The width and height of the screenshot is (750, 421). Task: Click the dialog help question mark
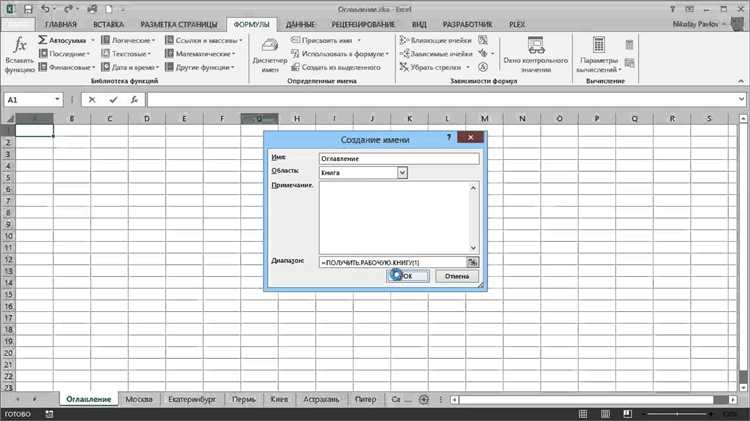449,138
